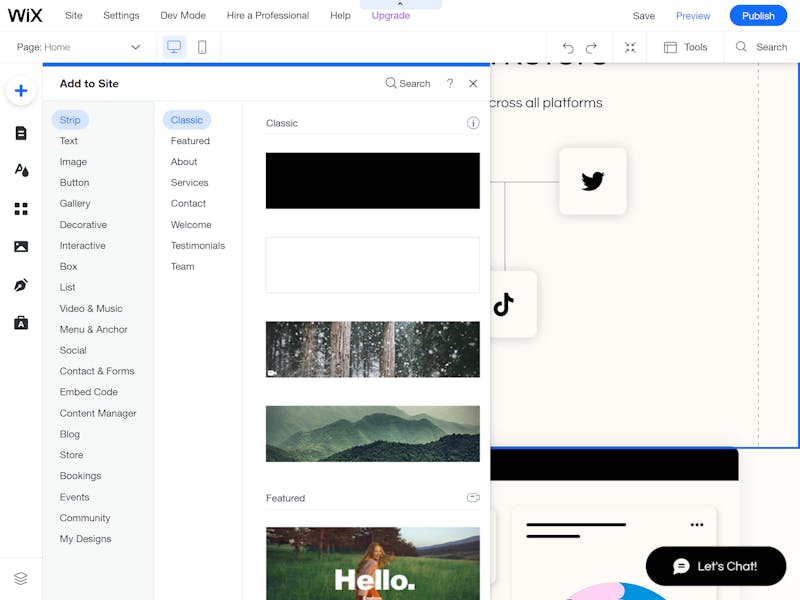This screenshot has width=800, height=600.
Task: Choose the Welcome strip subcategory
Action: tap(191, 224)
